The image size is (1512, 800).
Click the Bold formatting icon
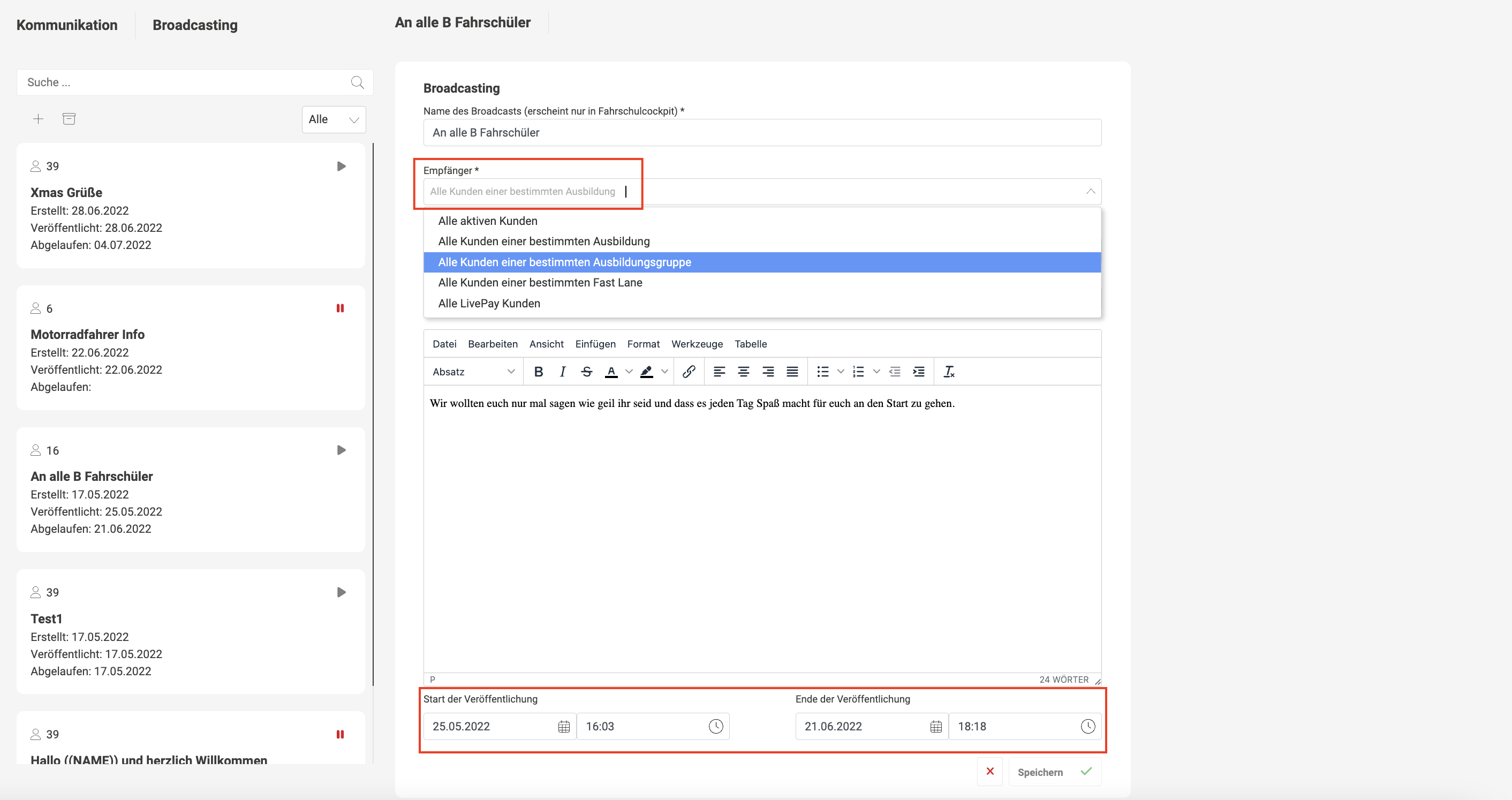pos(538,372)
